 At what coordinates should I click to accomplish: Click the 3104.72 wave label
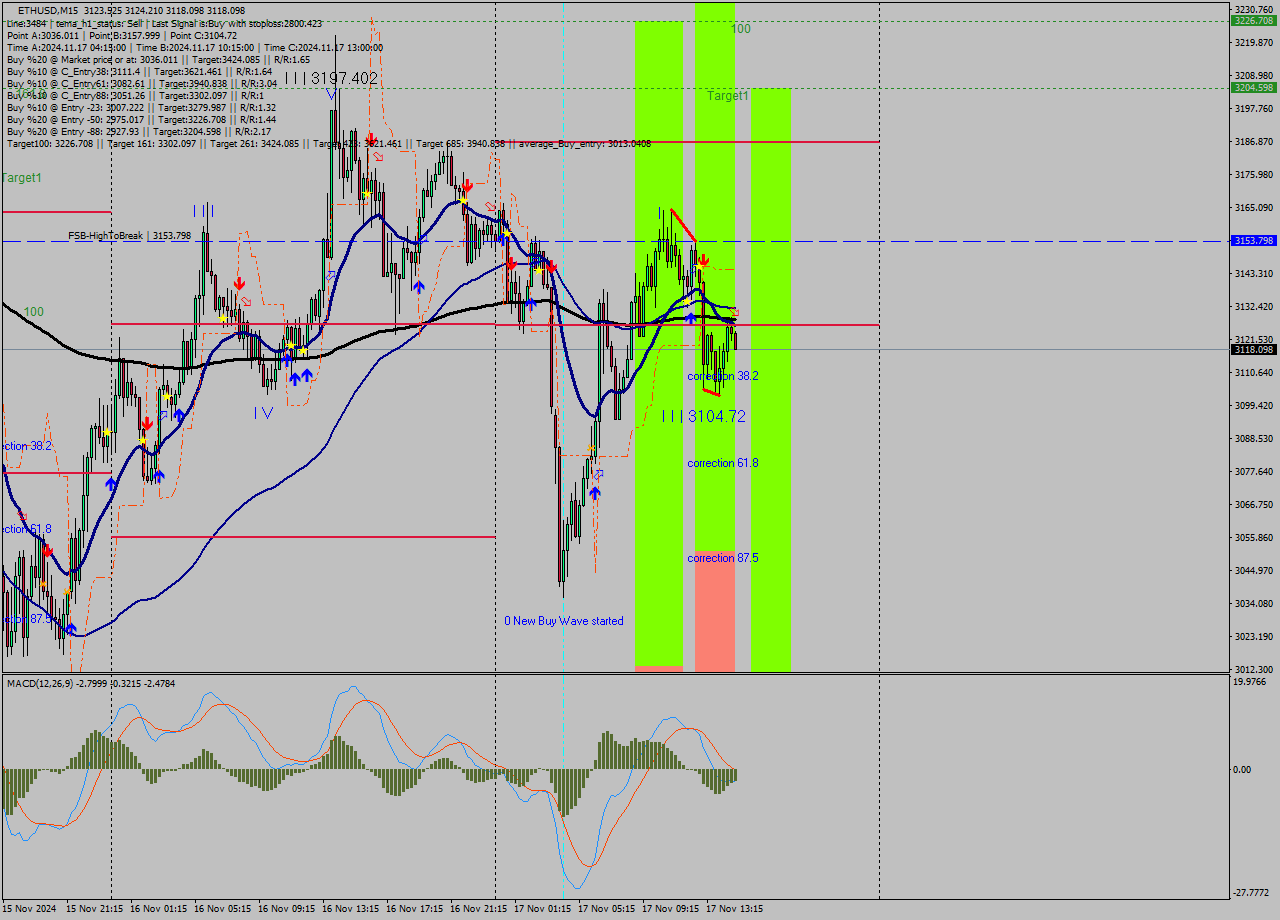tap(703, 416)
